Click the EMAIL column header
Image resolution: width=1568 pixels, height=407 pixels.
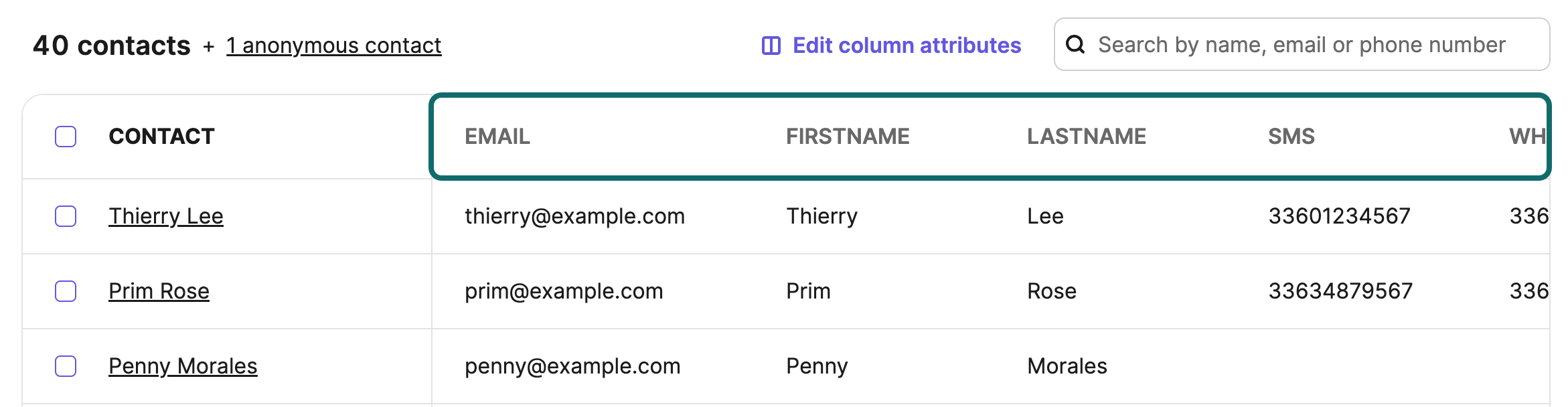(497, 137)
